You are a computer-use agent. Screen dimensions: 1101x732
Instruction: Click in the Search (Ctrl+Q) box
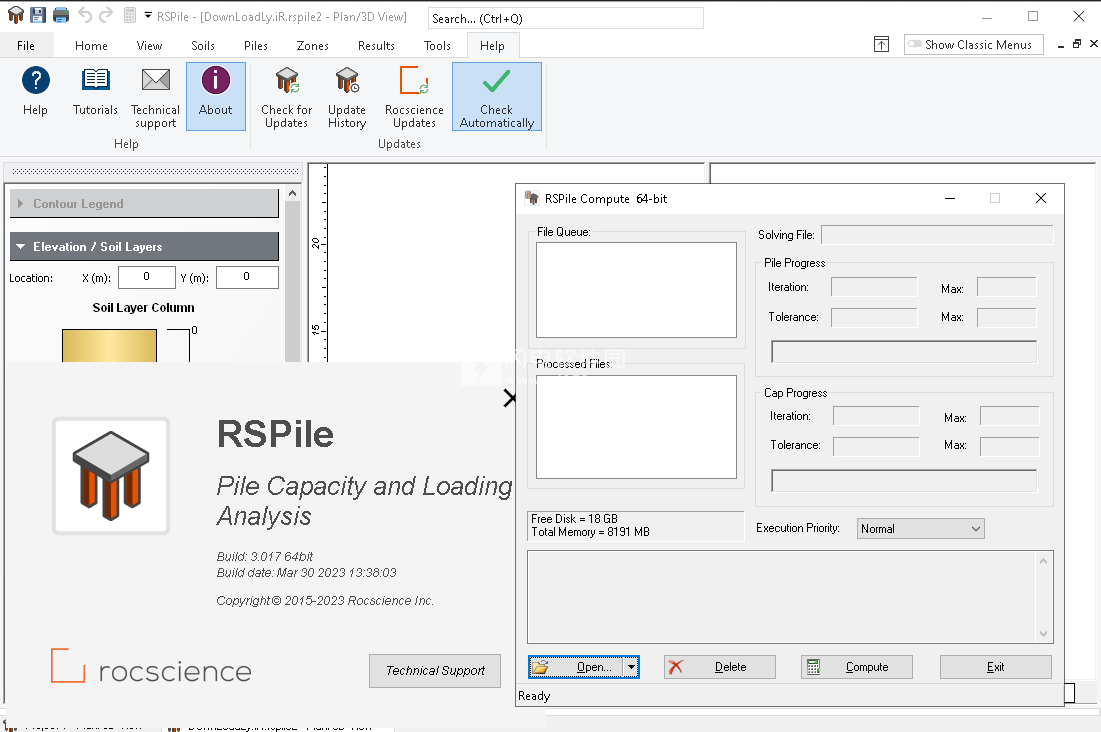[x=565, y=18]
